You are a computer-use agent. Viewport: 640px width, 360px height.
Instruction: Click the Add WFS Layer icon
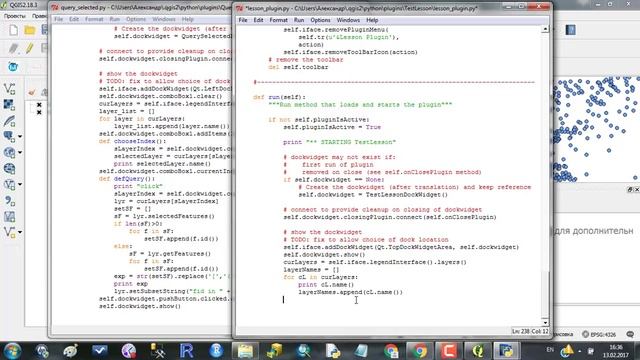coord(9,184)
